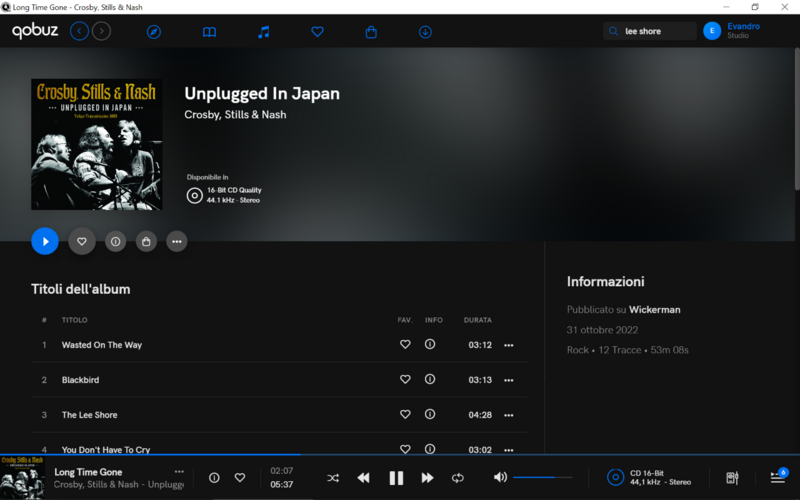Favorite the track Blackbird
800x500 pixels.
pyautogui.click(x=405, y=380)
